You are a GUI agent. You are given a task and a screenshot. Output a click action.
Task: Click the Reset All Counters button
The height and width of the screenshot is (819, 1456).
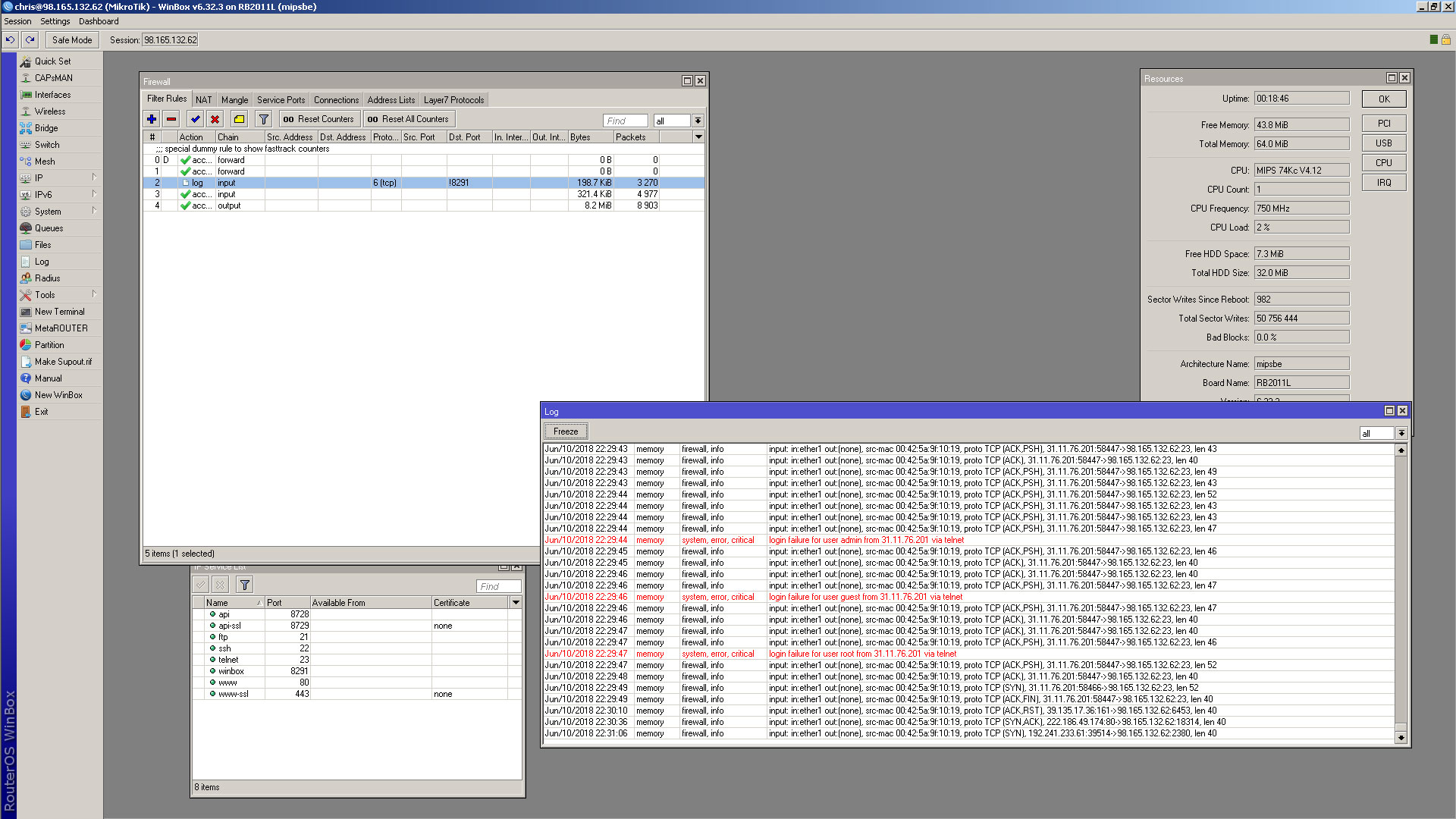tap(408, 119)
